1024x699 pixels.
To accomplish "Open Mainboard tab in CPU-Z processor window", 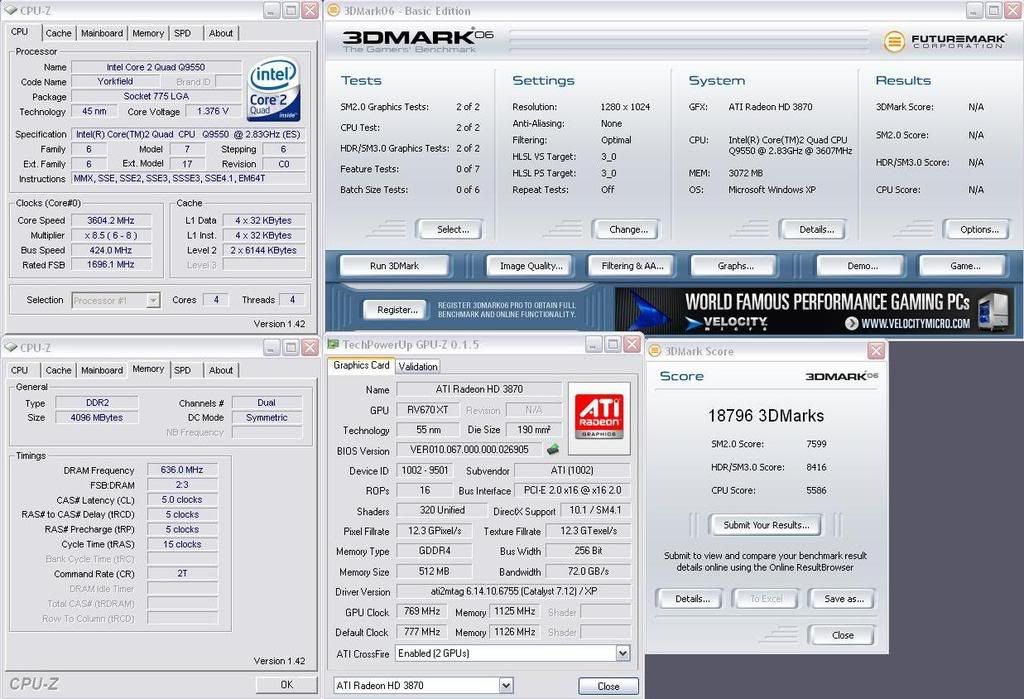I will 102,33.
